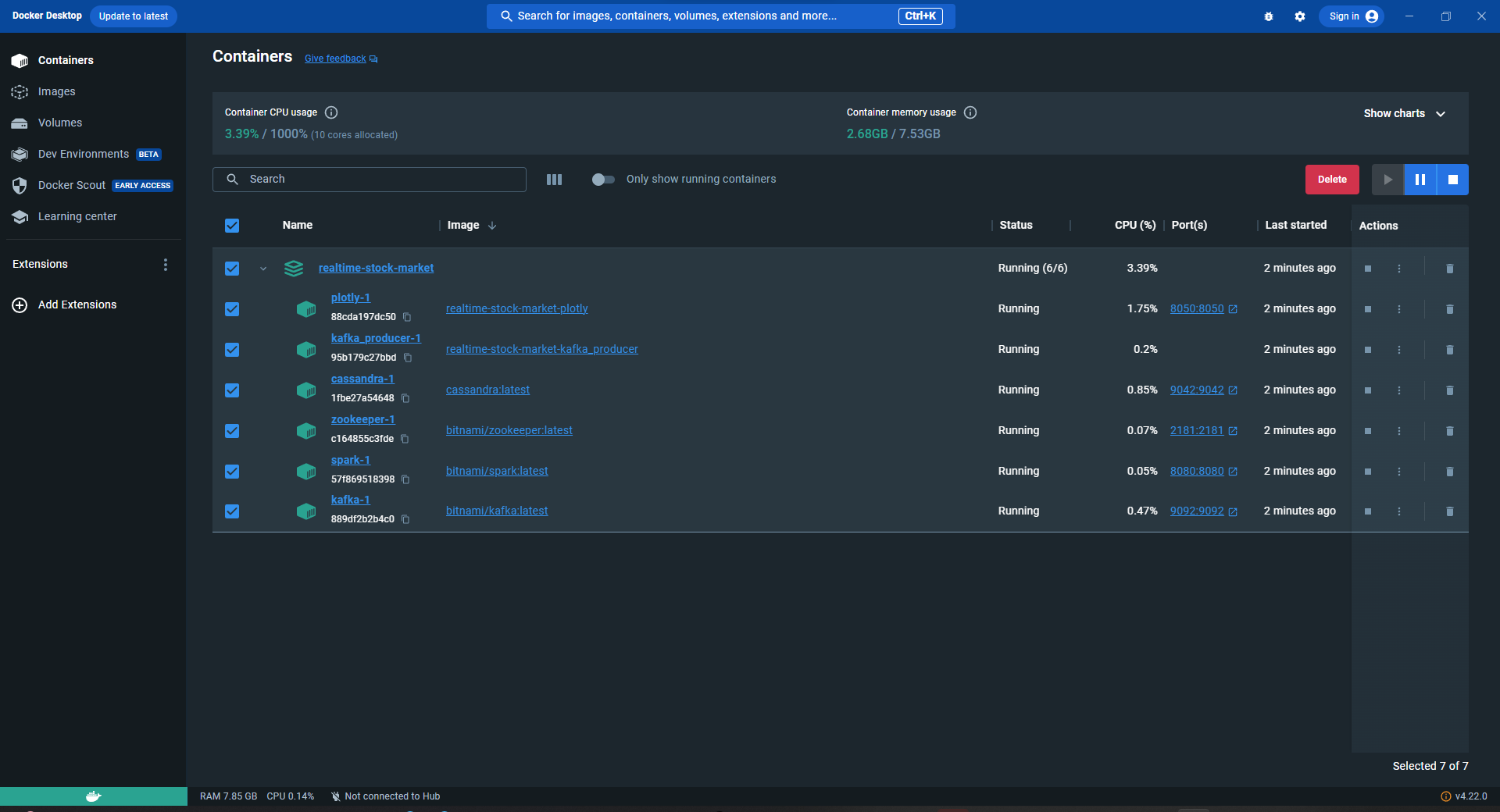Sort by the Image column arrow
This screenshot has height=812, width=1500.
(x=492, y=226)
